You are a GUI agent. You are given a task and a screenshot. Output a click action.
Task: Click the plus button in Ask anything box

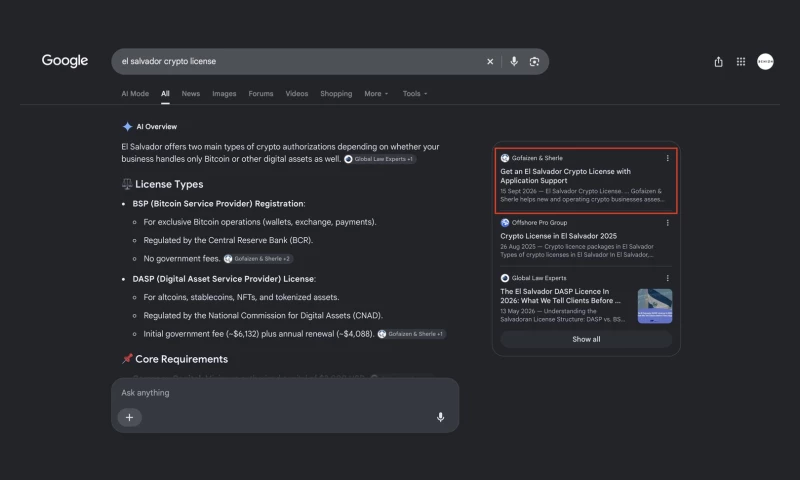(130, 417)
